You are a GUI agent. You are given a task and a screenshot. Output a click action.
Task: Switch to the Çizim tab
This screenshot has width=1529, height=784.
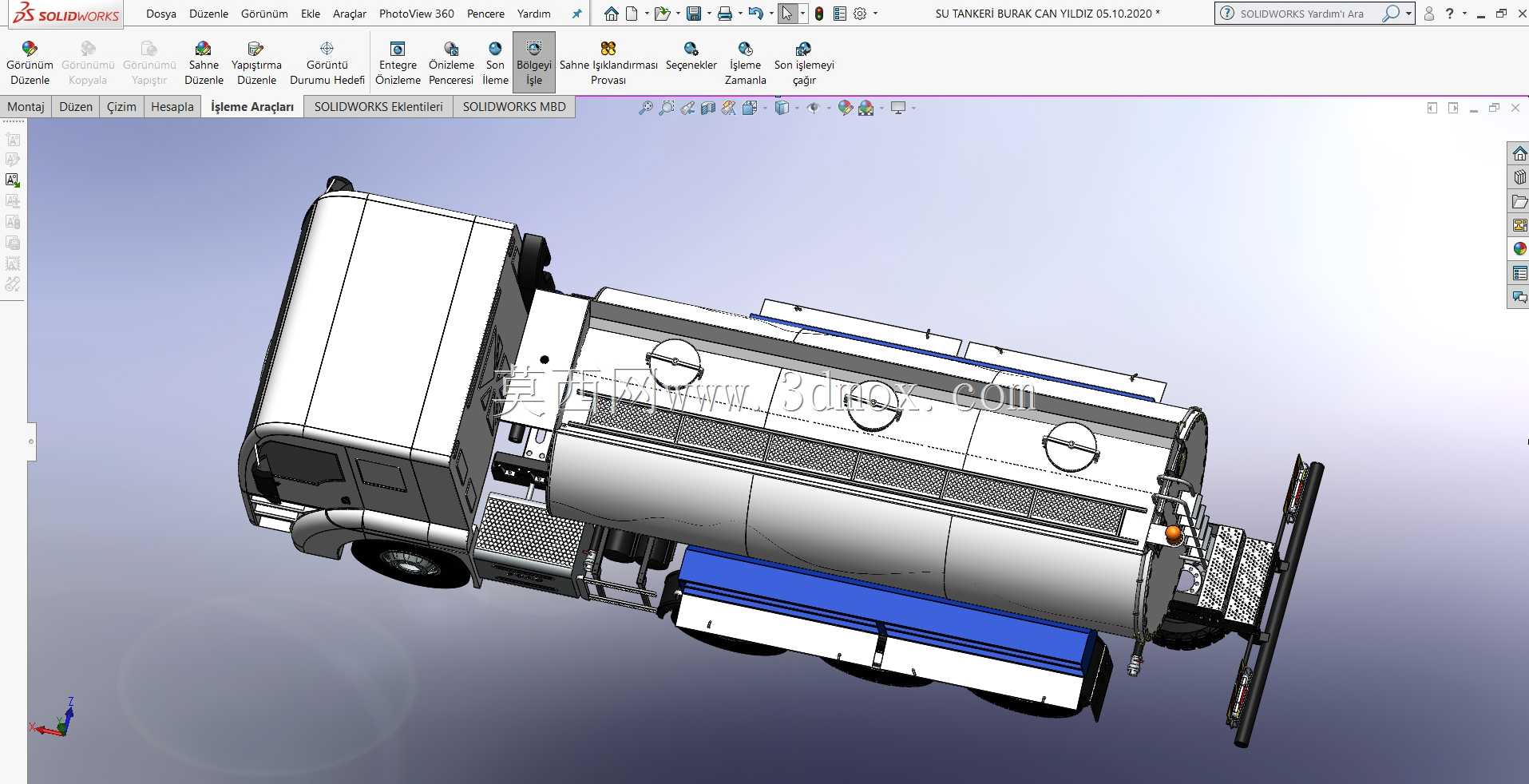[121, 106]
